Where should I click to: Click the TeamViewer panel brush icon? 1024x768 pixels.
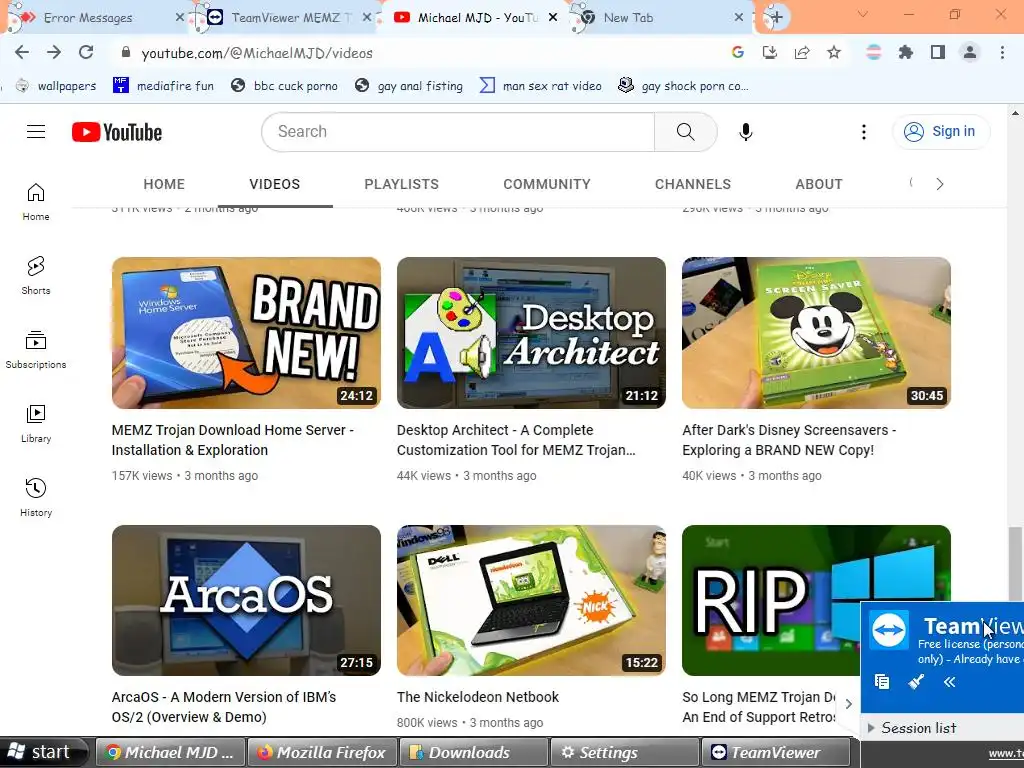tap(916, 682)
